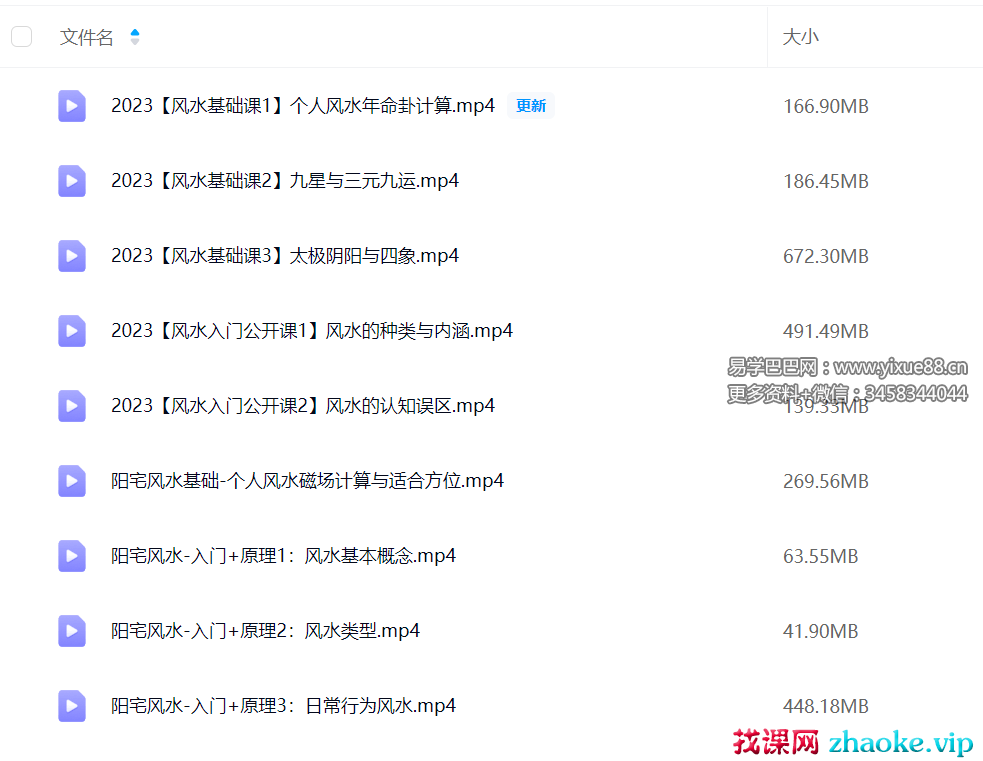Click video icon for 九星与三元九运.mp4

click(x=71, y=181)
